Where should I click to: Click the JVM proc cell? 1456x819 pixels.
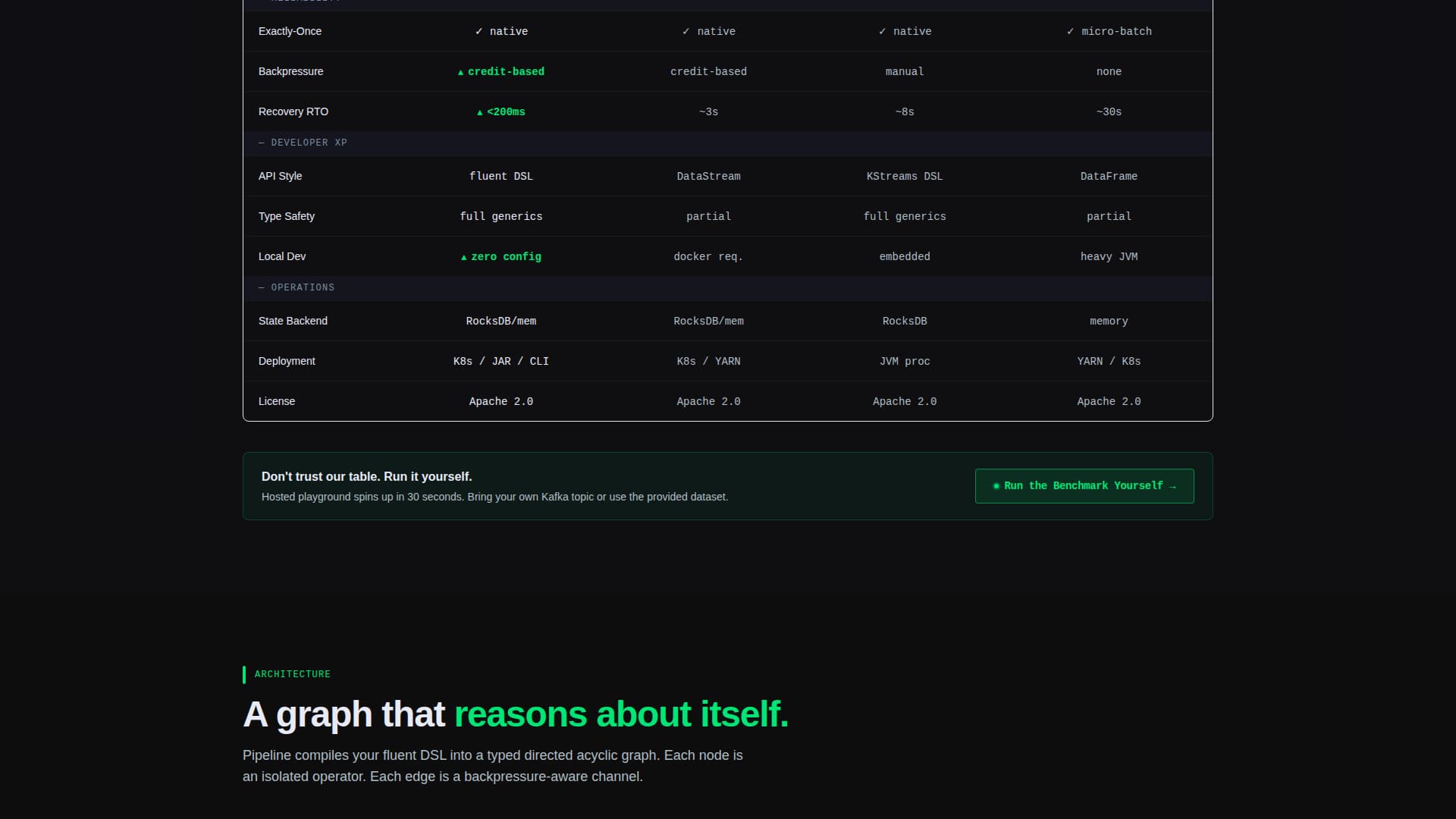(x=905, y=361)
